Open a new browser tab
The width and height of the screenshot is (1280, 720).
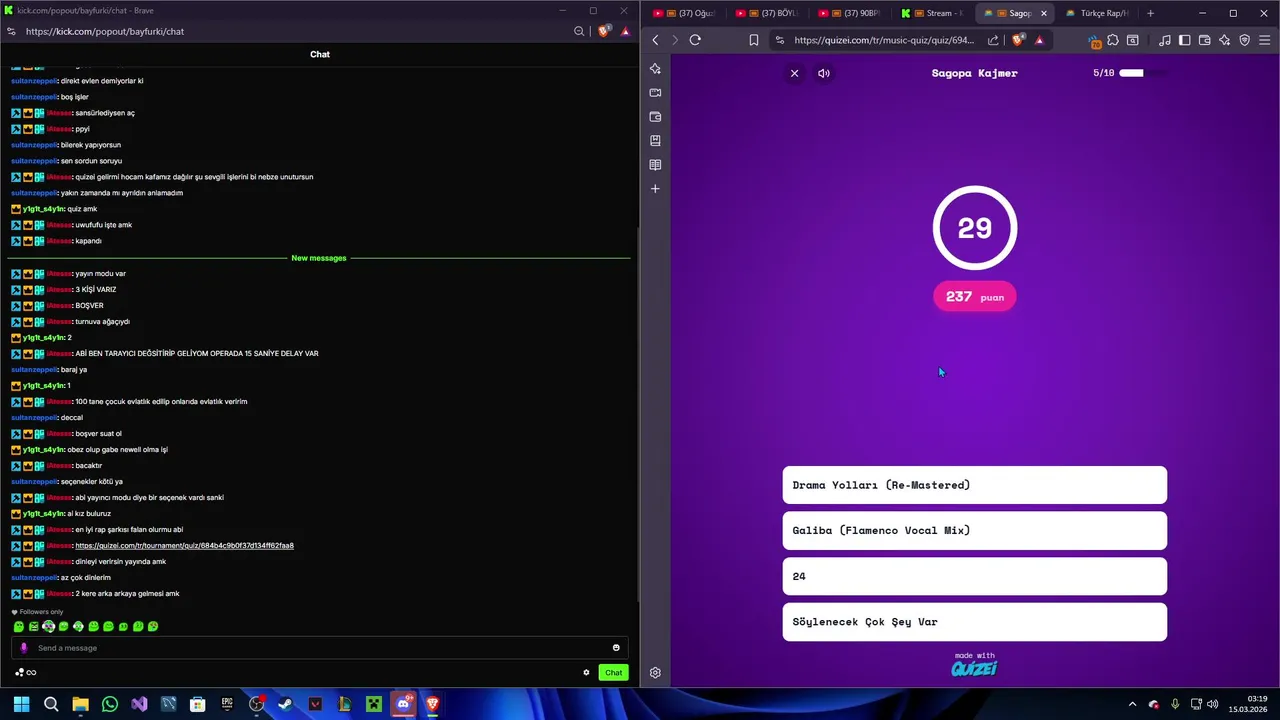pos(1150,13)
